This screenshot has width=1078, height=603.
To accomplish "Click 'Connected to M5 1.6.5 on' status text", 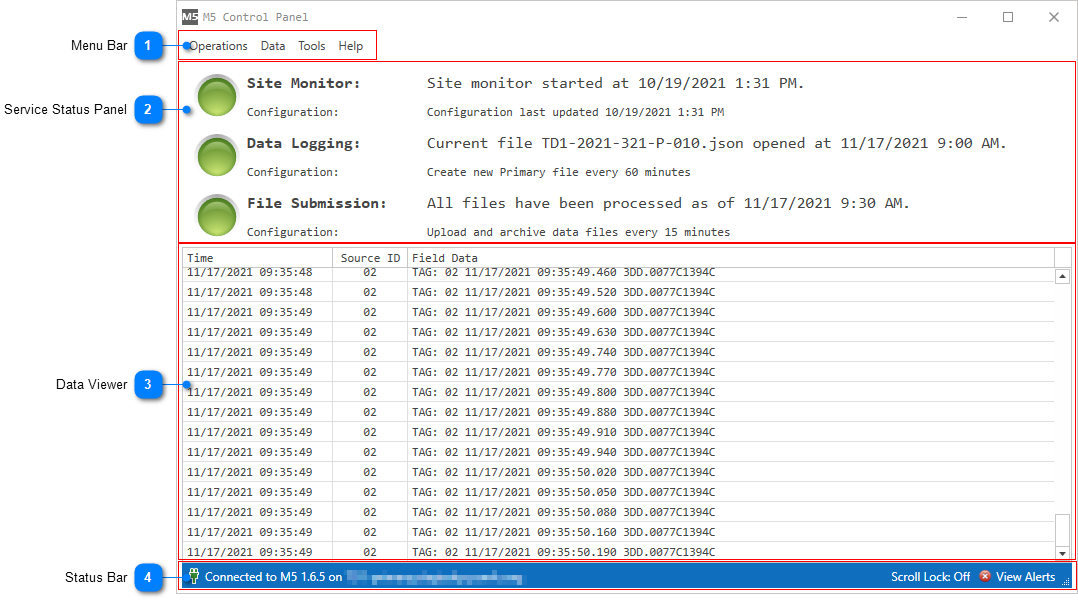I will point(273,577).
